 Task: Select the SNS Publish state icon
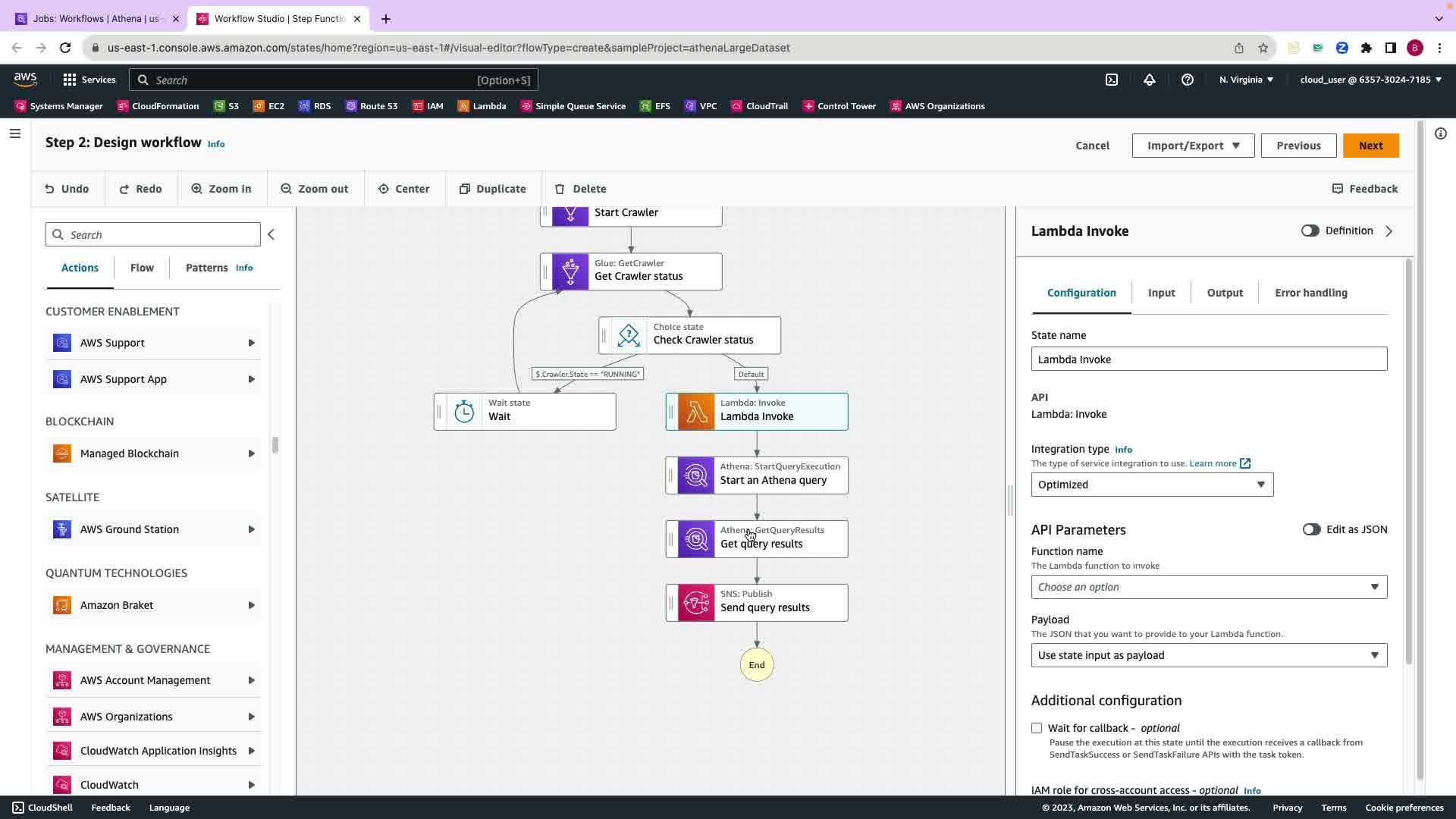695,603
